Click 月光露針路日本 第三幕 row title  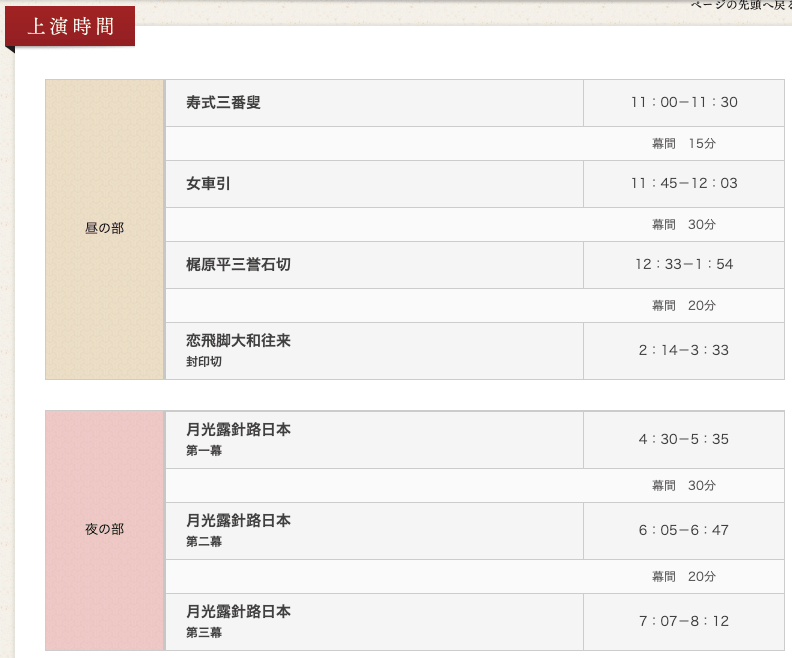click(x=238, y=611)
